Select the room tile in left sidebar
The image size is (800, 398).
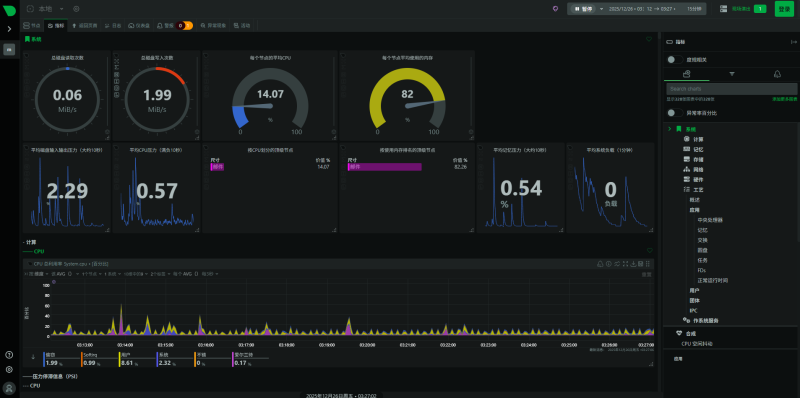coord(9,49)
